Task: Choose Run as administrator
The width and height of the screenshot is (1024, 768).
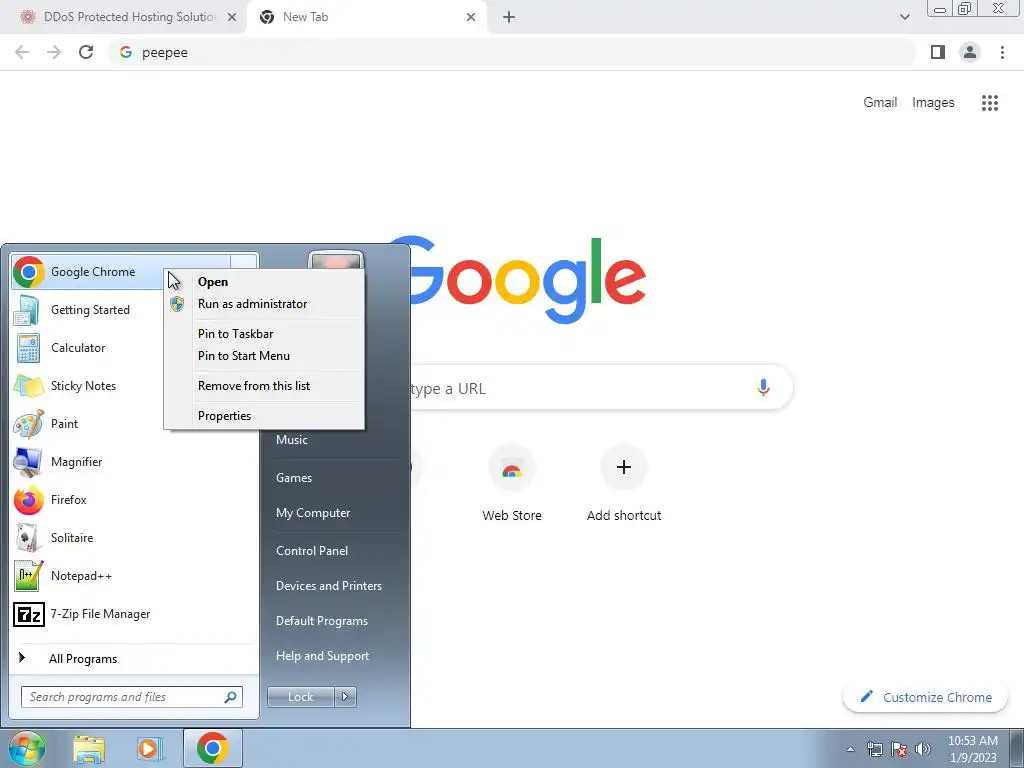Action: (x=252, y=304)
